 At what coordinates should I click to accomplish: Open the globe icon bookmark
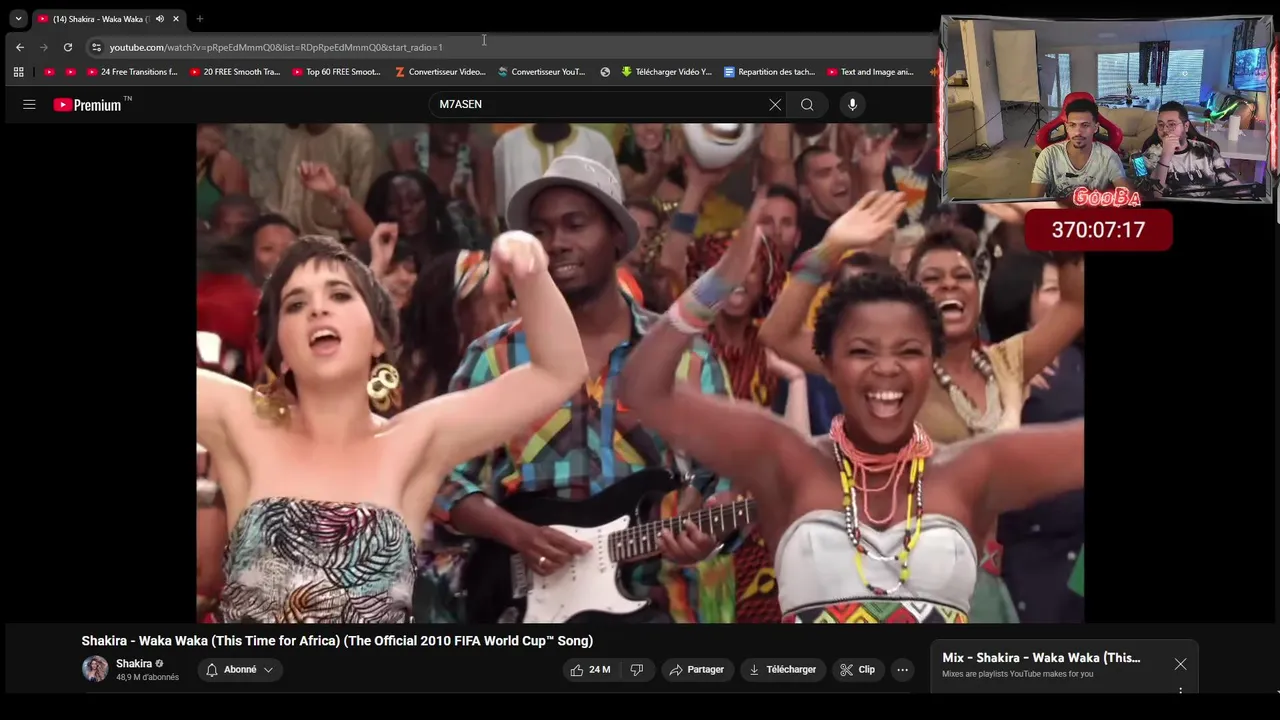pos(605,72)
